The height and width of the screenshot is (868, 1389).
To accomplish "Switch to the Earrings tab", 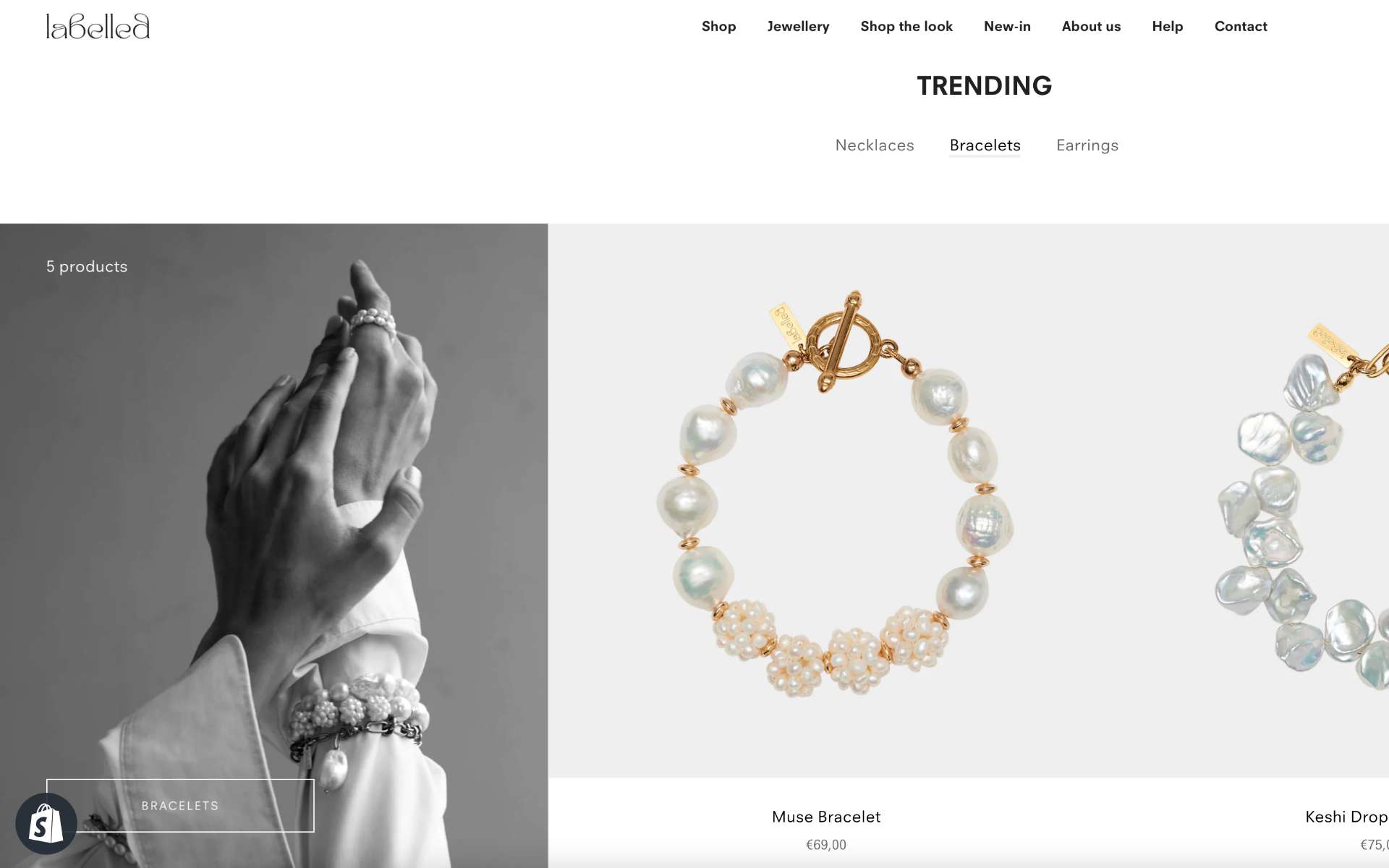I will click(1087, 145).
